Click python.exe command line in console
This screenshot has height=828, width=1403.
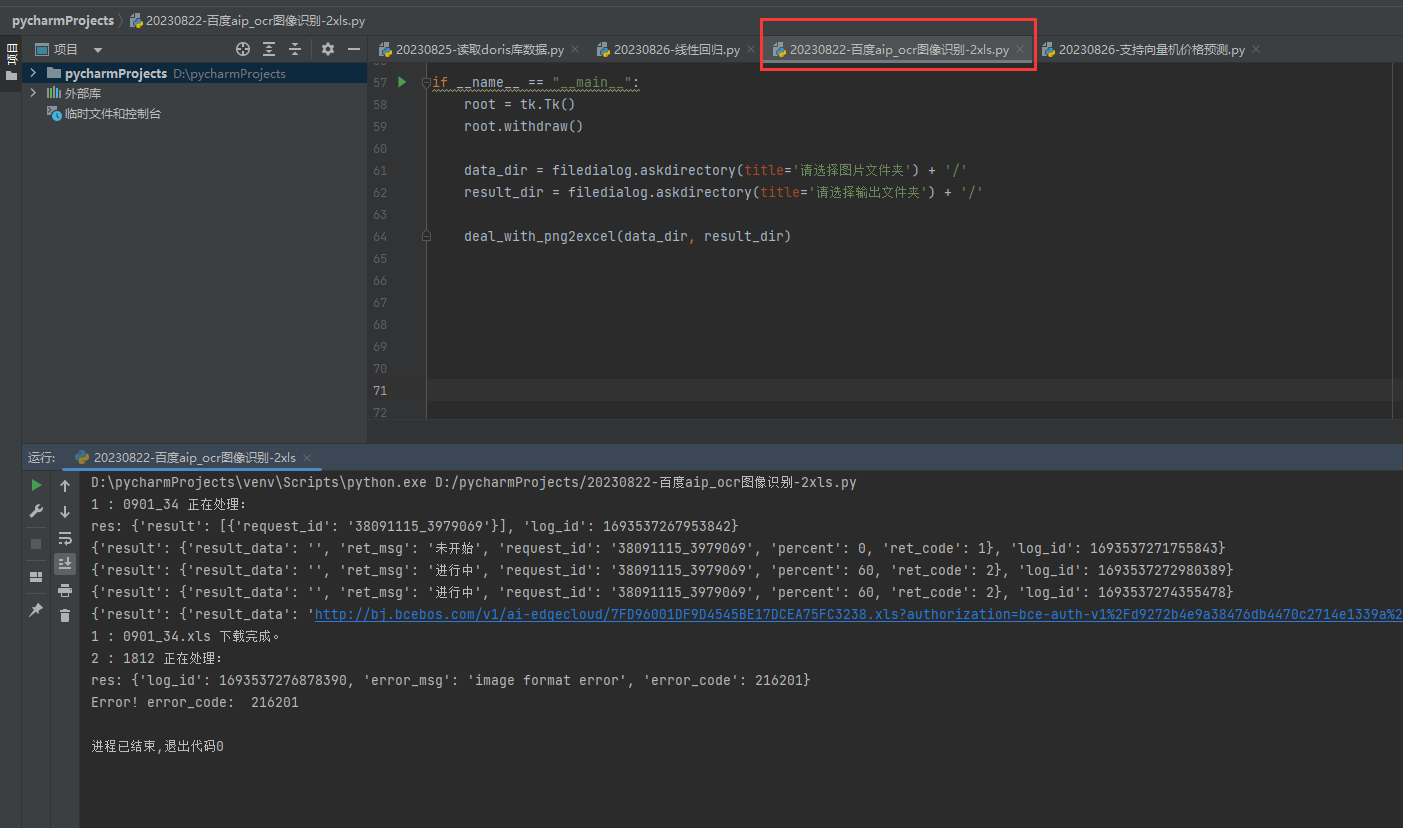coord(474,482)
